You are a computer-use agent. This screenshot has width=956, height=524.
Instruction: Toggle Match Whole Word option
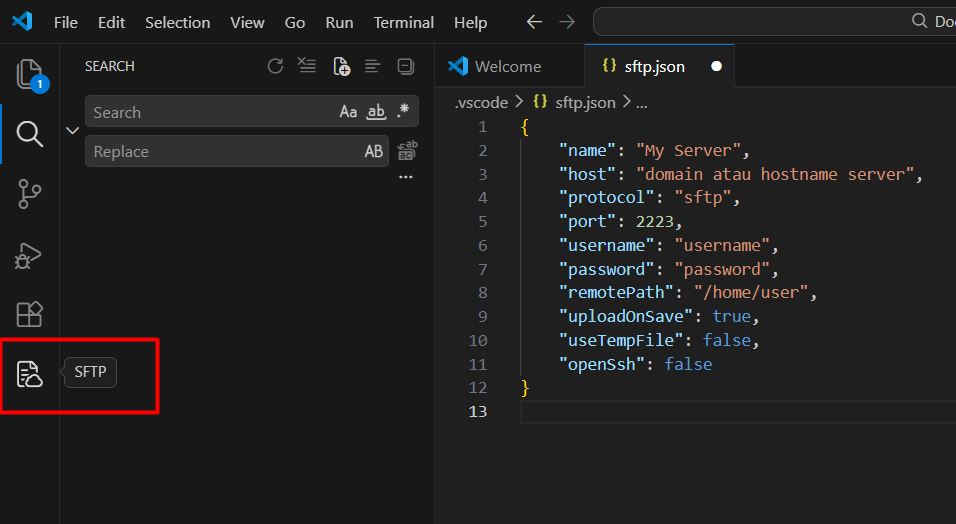(x=376, y=112)
